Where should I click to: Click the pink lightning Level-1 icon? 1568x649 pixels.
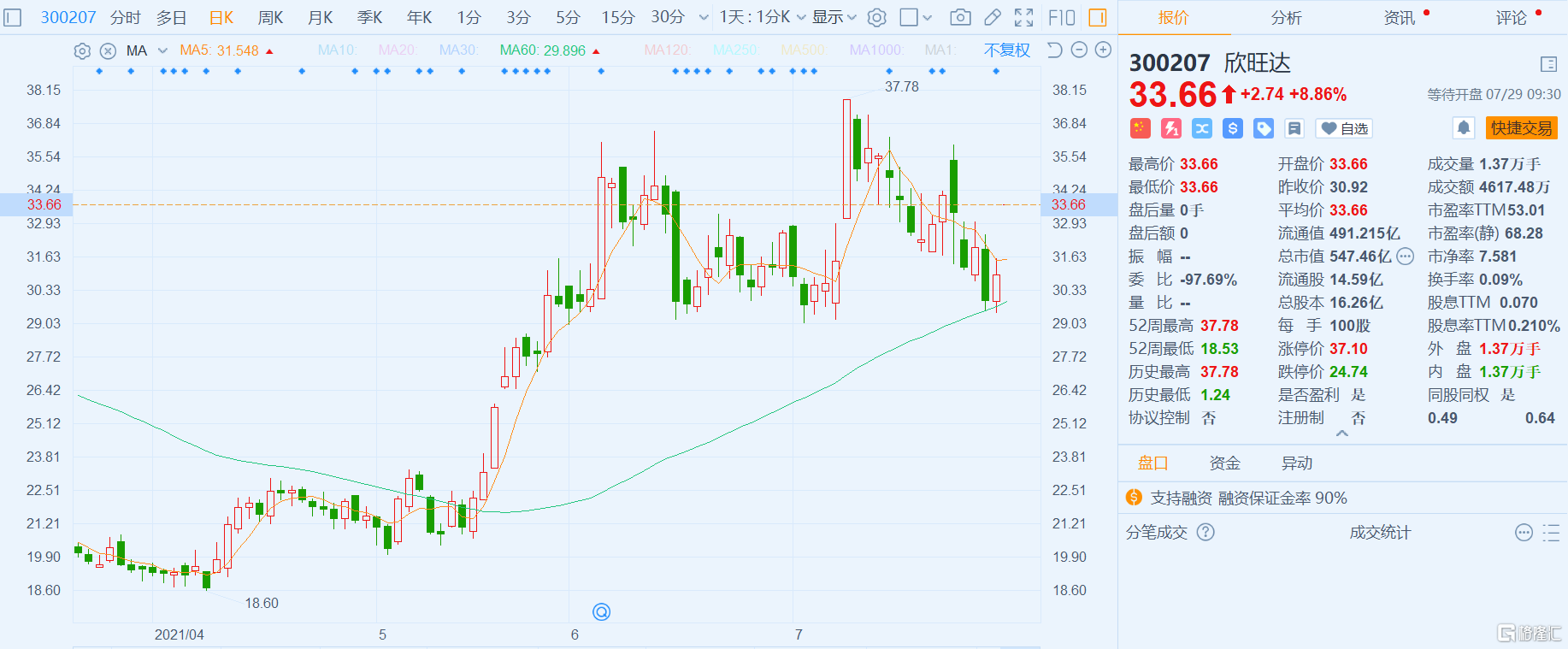tap(1171, 128)
